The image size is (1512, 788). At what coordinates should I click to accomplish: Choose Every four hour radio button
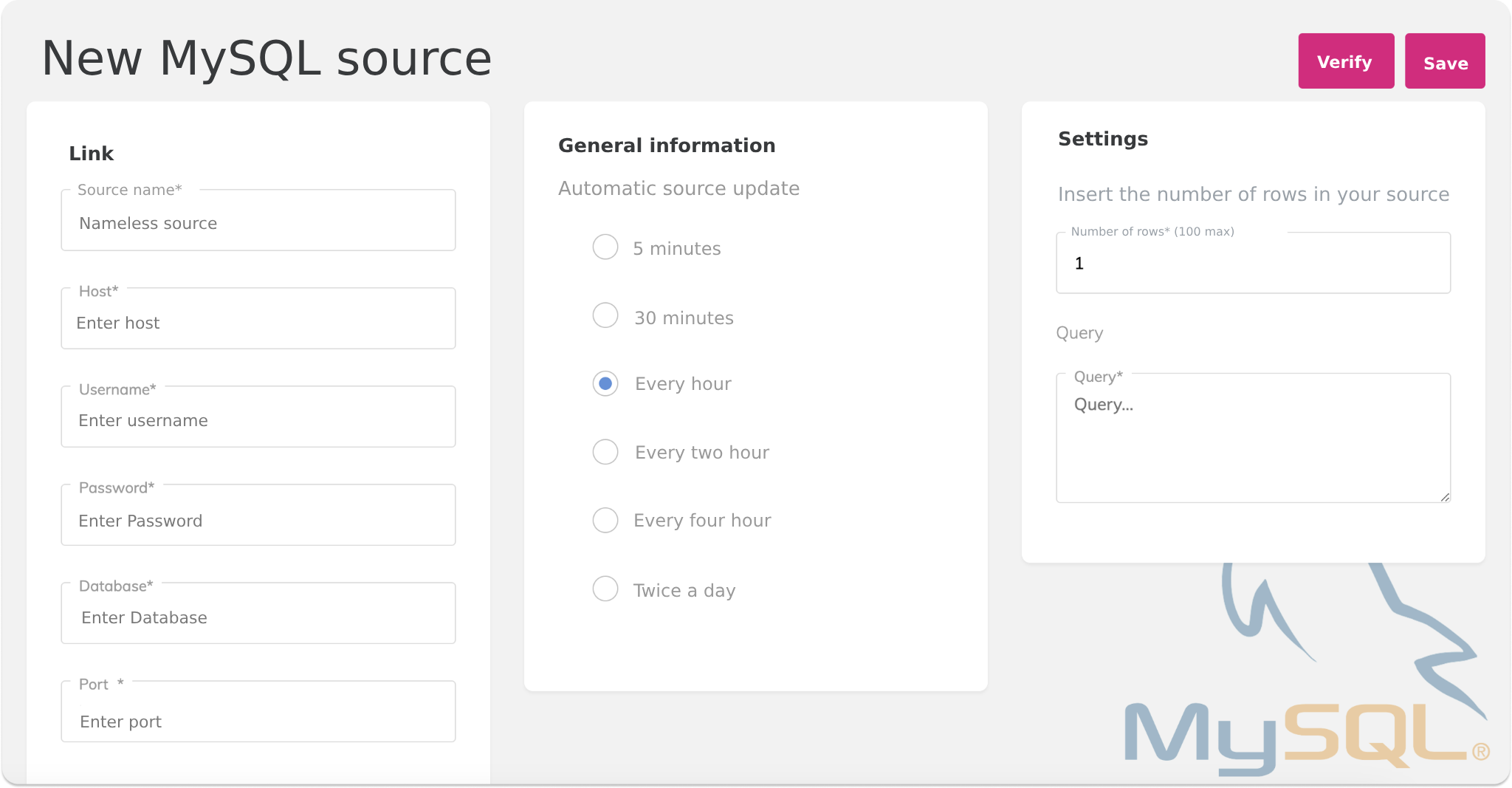click(x=605, y=520)
